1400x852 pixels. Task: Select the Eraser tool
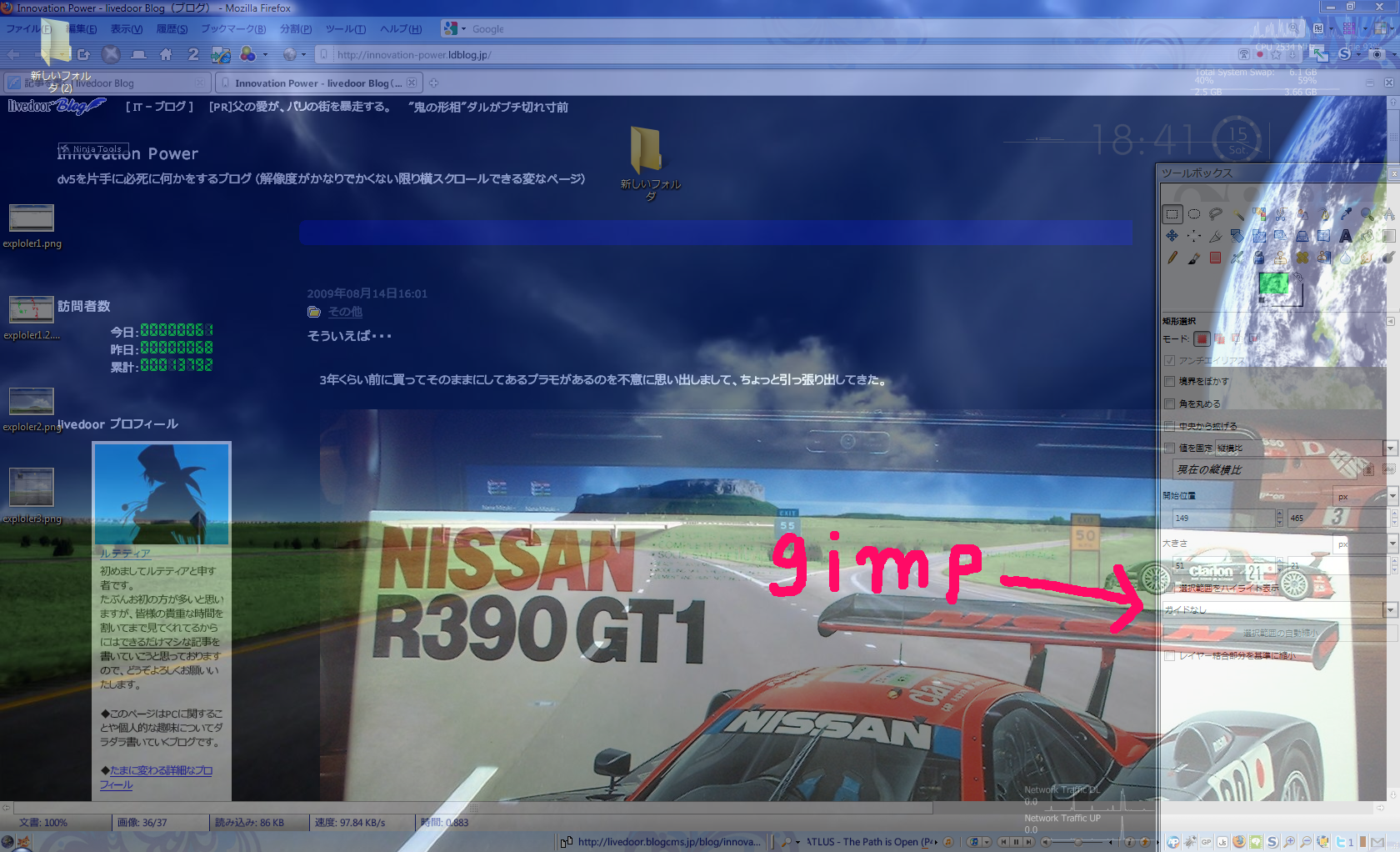pyautogui.click(x=1216, y=258)
